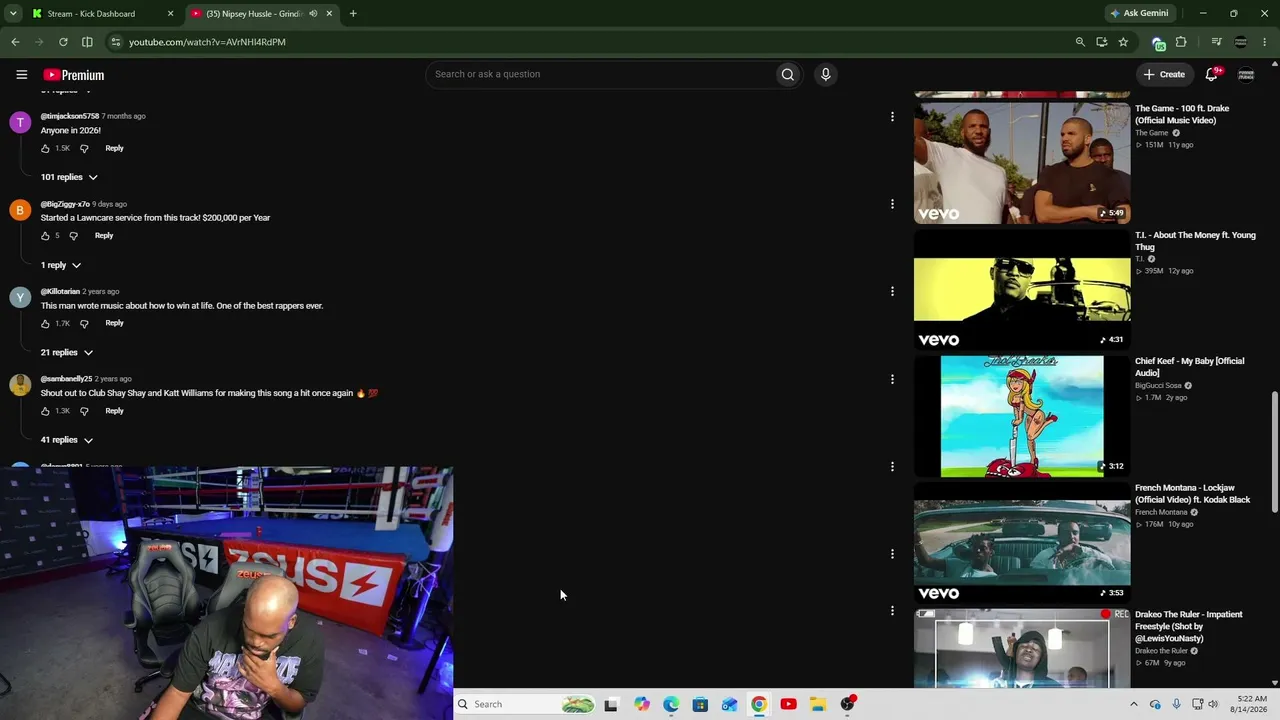Screen dimensions: 1280x720
Task: Click the Windows taskbar Search box
Action: pos(525,704)
